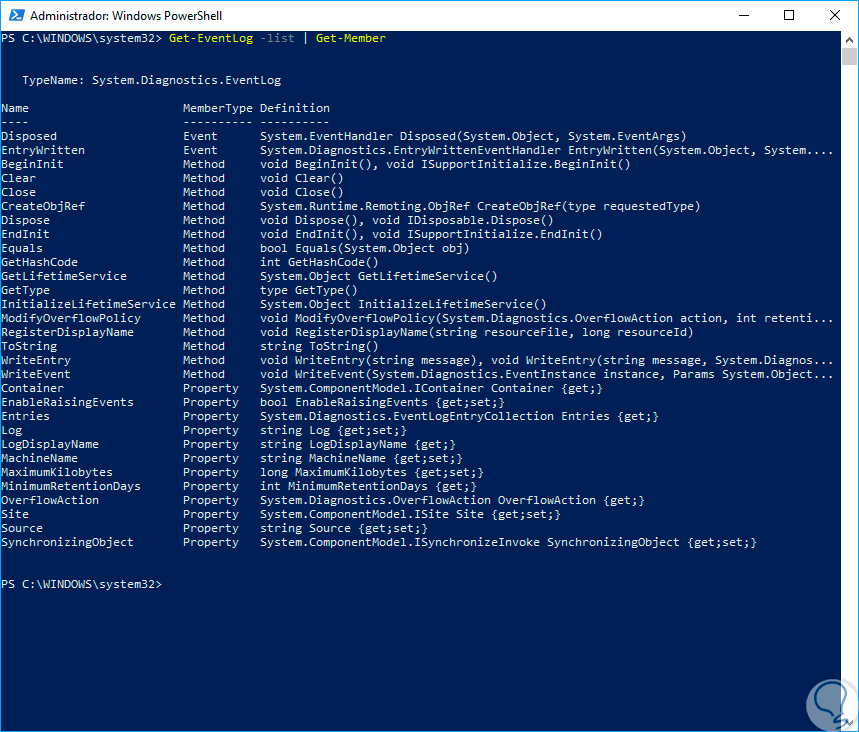Click WriteEntry in the Name column

pyautogui.click(x=36, y=360)
